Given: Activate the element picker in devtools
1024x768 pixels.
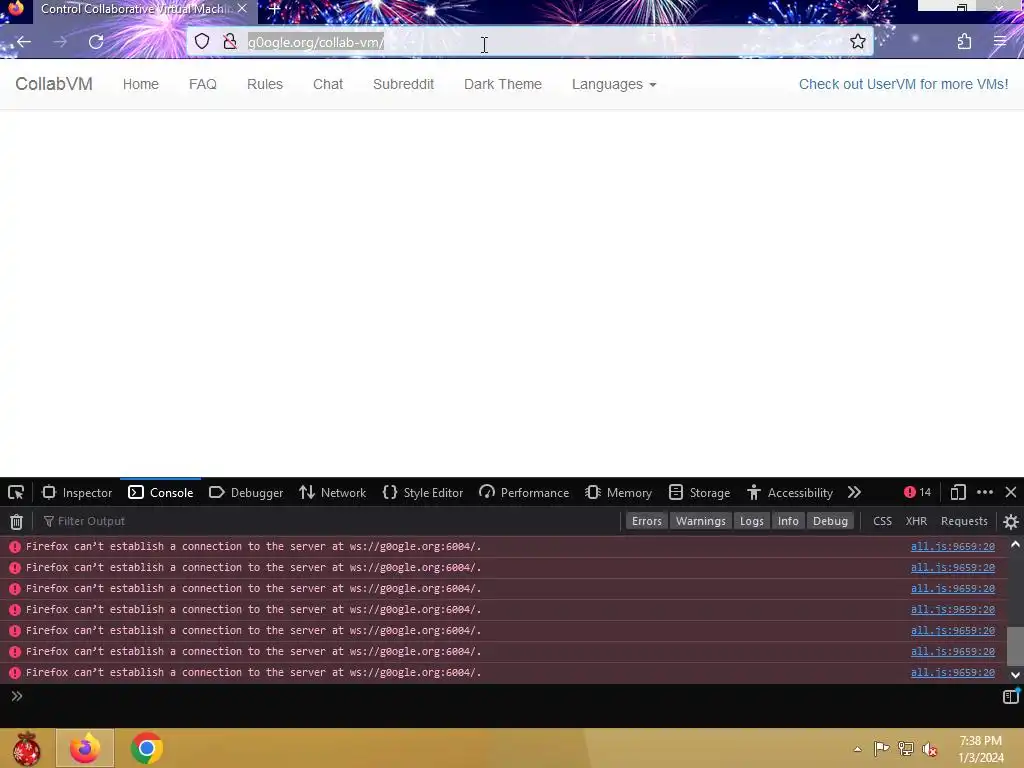Looking at the screenshot, I should tap(16, 492).
